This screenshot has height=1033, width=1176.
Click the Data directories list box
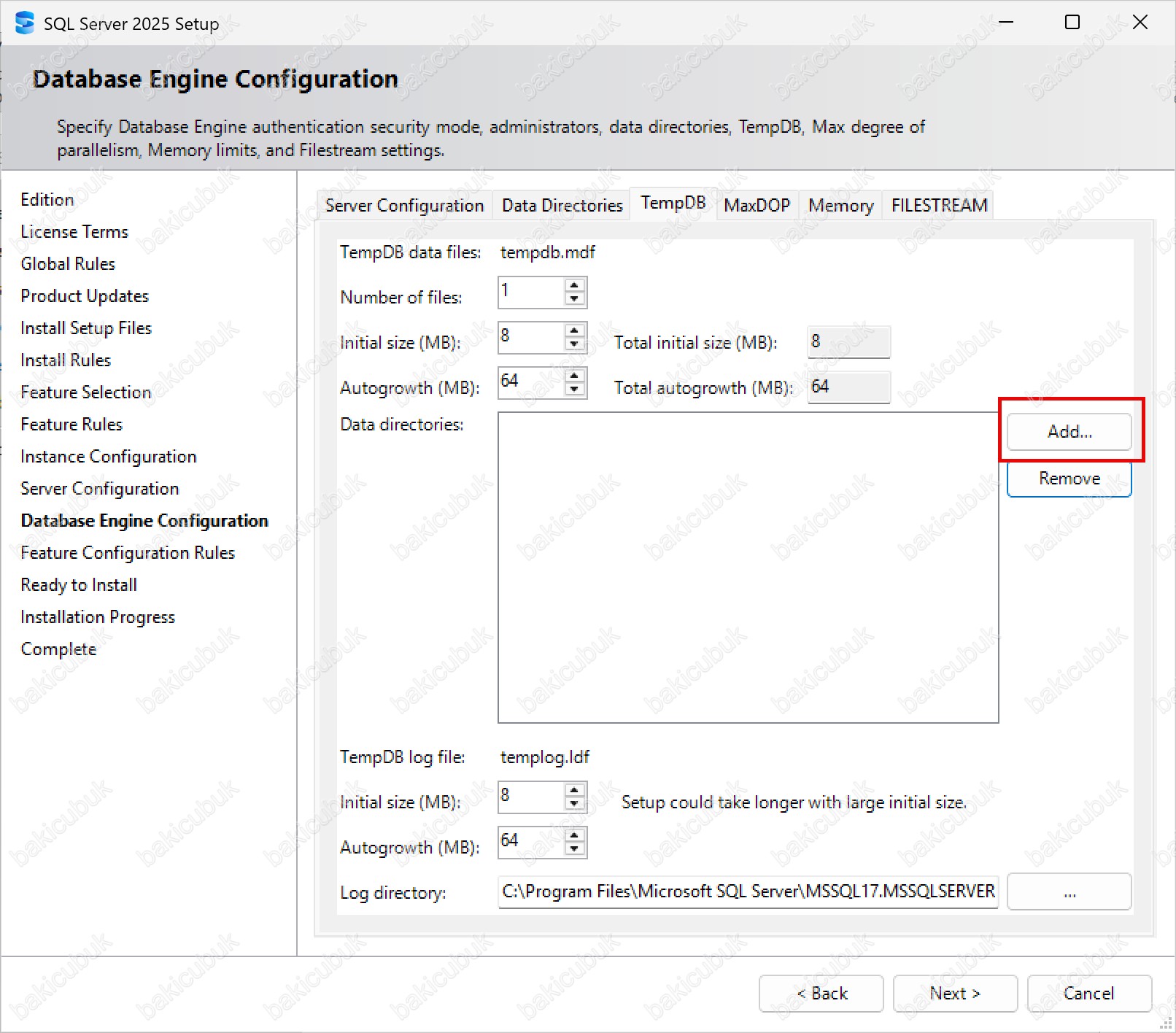(748, 568)
